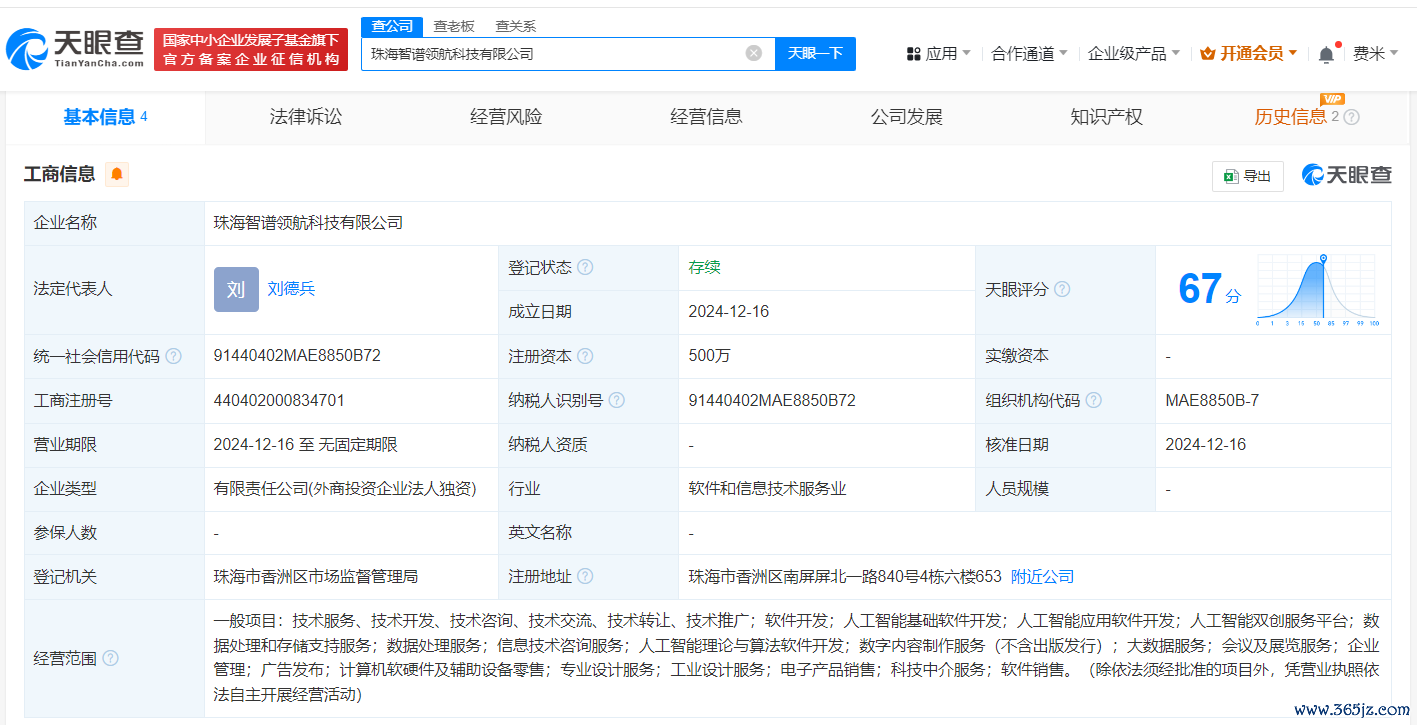The height and width of the screenshot is (725, 1417).
Task: Click organization code MAE8850B-7
Action: [x=1212, y=400]
